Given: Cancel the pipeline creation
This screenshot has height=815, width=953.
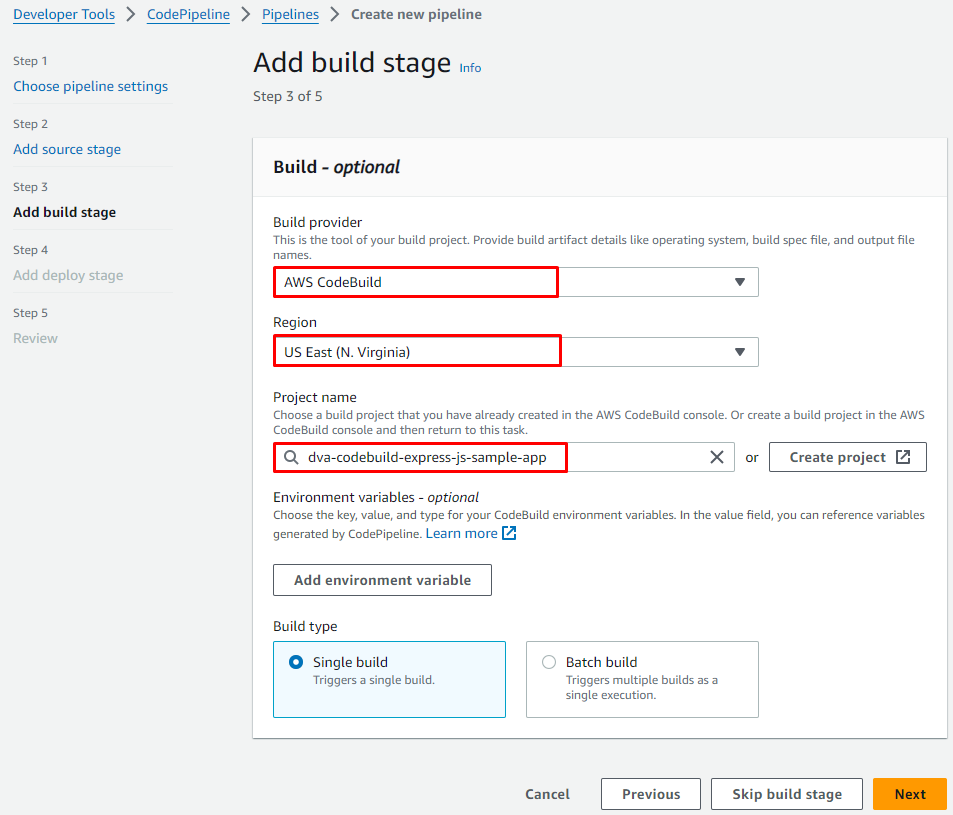Looking at the screenshot, I should tap(547, 794).
